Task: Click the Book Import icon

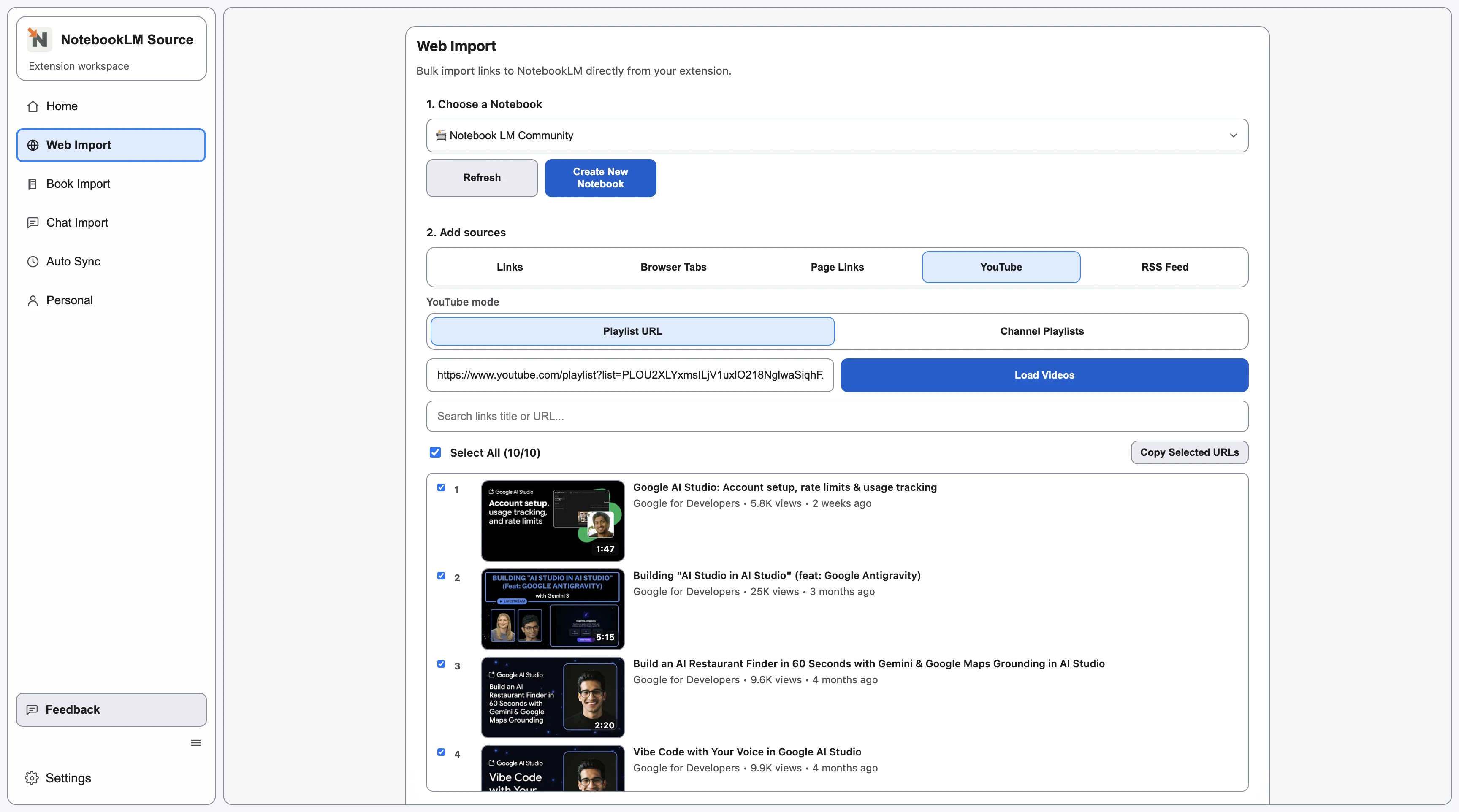Action: click(33, 184)
